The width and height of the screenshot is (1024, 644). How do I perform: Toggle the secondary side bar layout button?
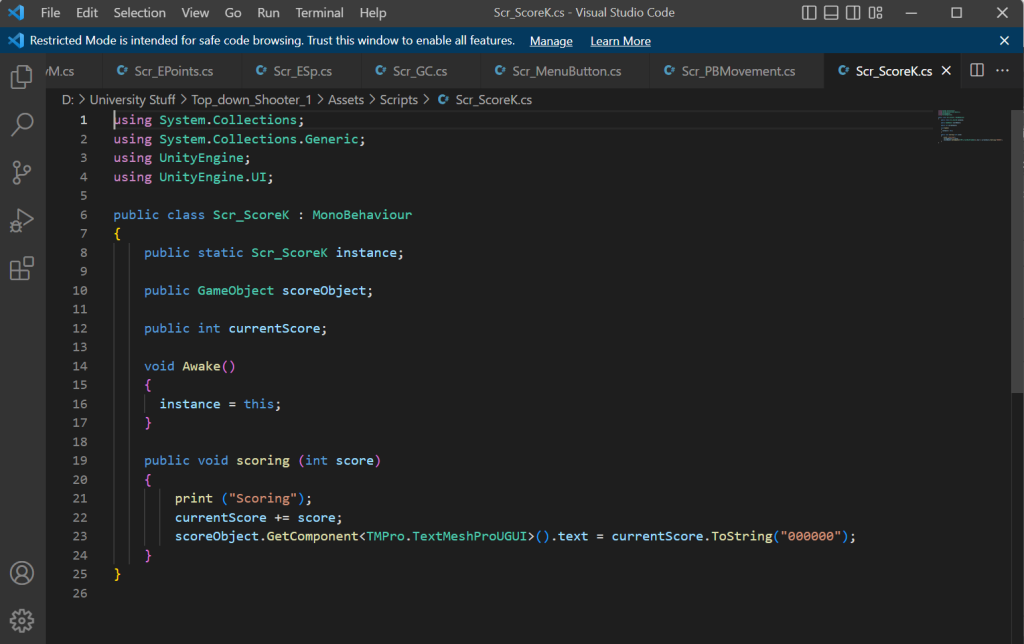pos(854,13)
